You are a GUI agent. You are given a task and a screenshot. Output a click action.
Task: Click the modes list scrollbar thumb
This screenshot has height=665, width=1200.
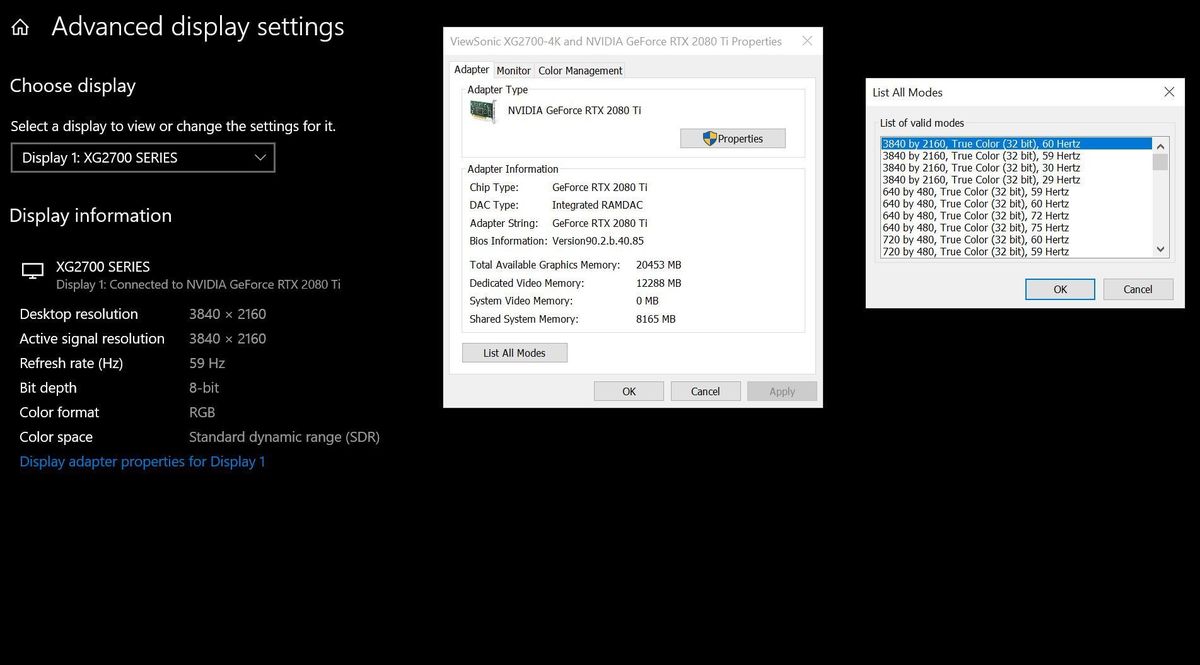click(1161, 162)
